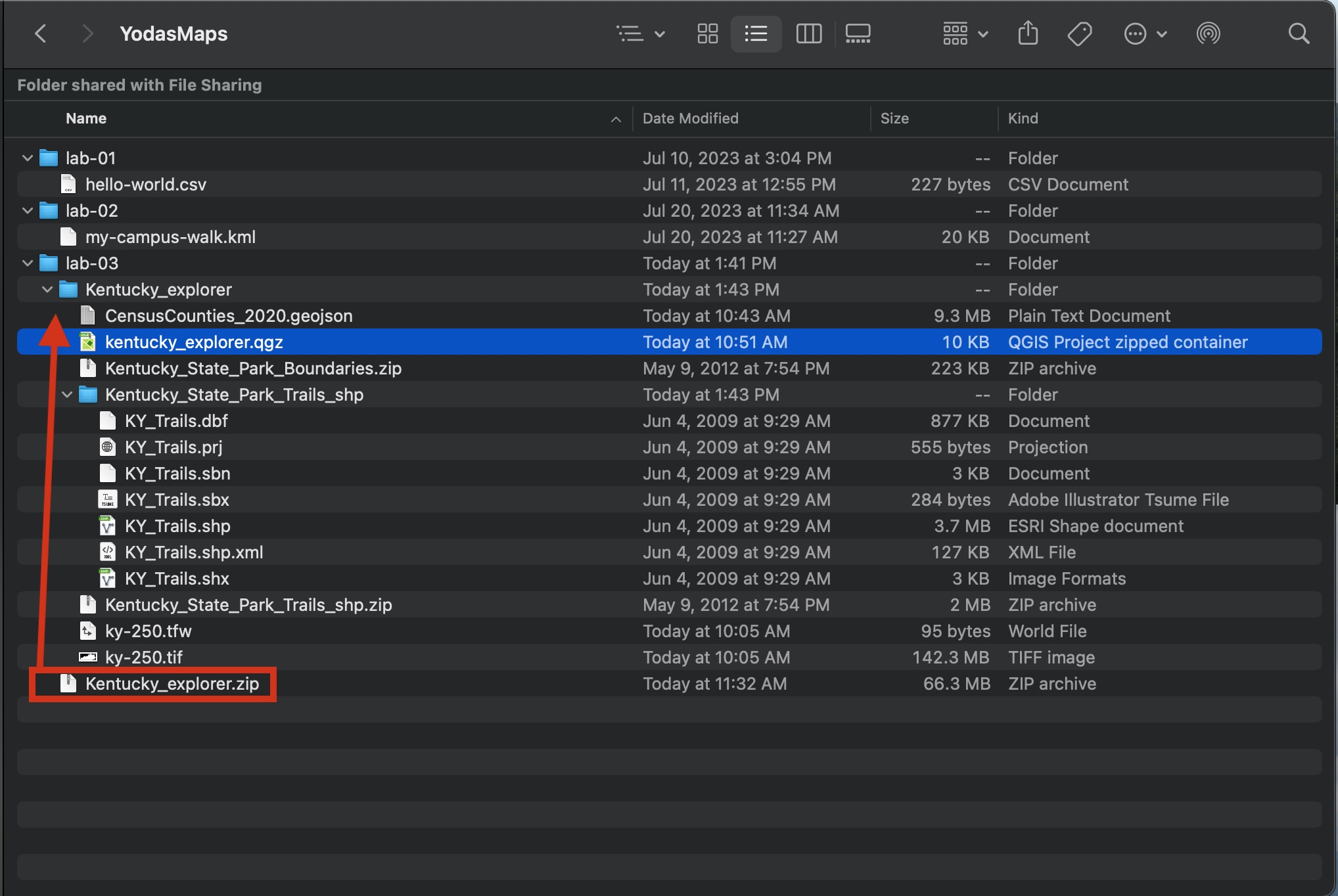
Task: Select the KY_Trails.prj projection icon
Action: [x=108, y=447]
